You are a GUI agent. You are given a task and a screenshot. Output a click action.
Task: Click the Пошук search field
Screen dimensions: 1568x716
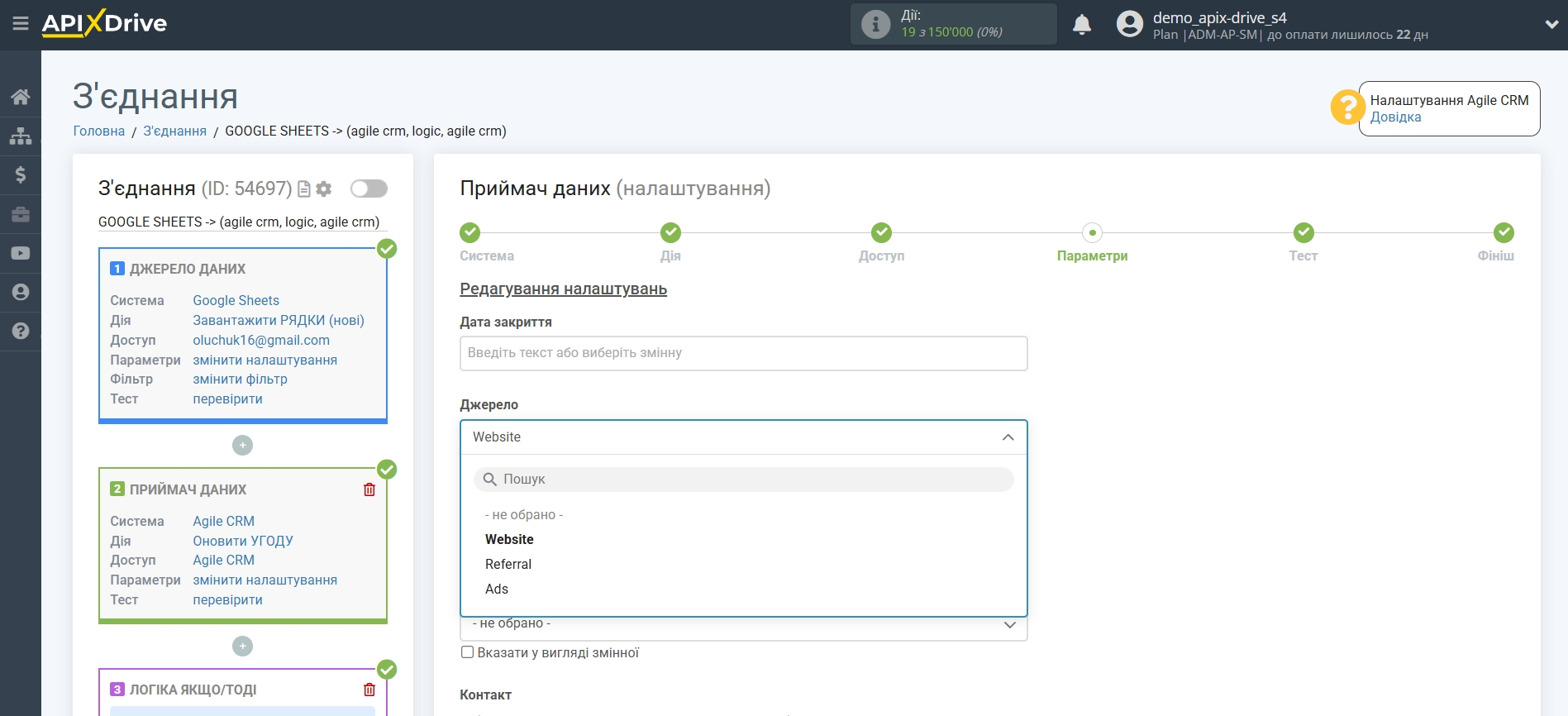click(x=743, y=480)
